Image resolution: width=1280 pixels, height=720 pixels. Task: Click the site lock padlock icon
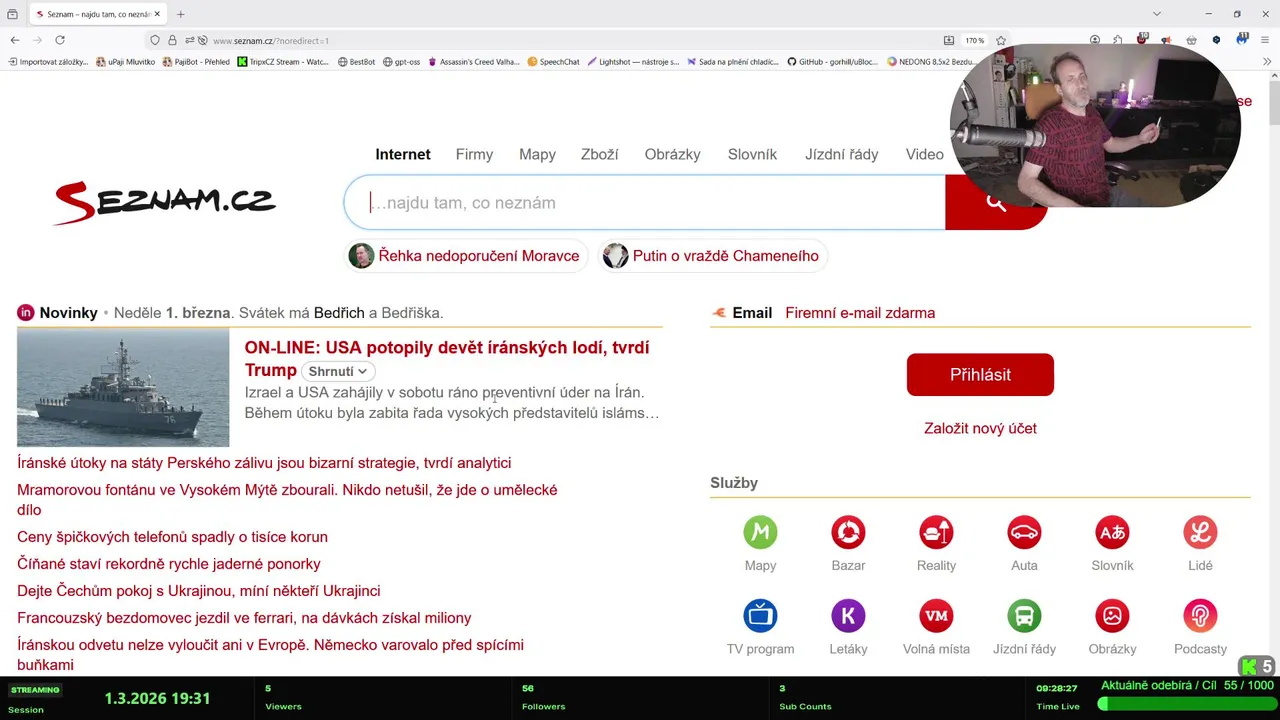172,40
